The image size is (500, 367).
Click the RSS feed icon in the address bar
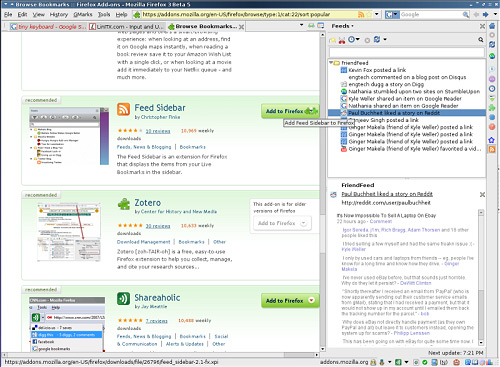(361, 14)
